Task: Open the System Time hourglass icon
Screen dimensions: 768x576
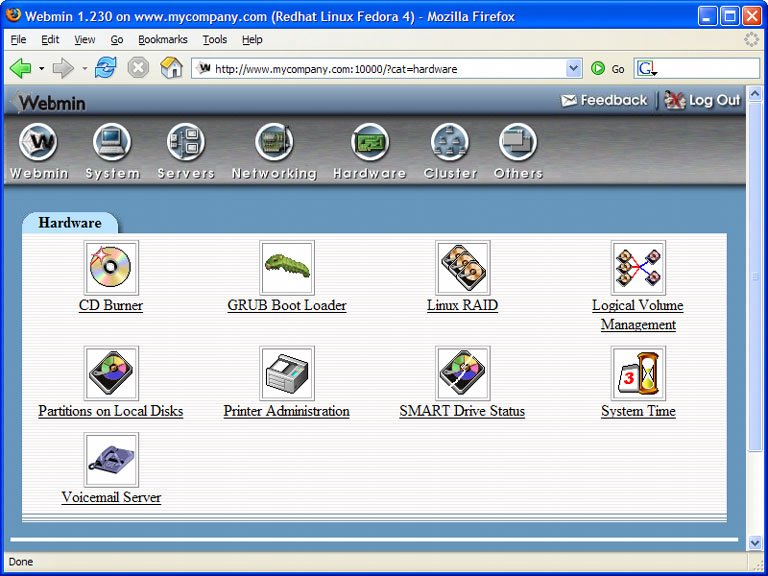Action: 638,373
